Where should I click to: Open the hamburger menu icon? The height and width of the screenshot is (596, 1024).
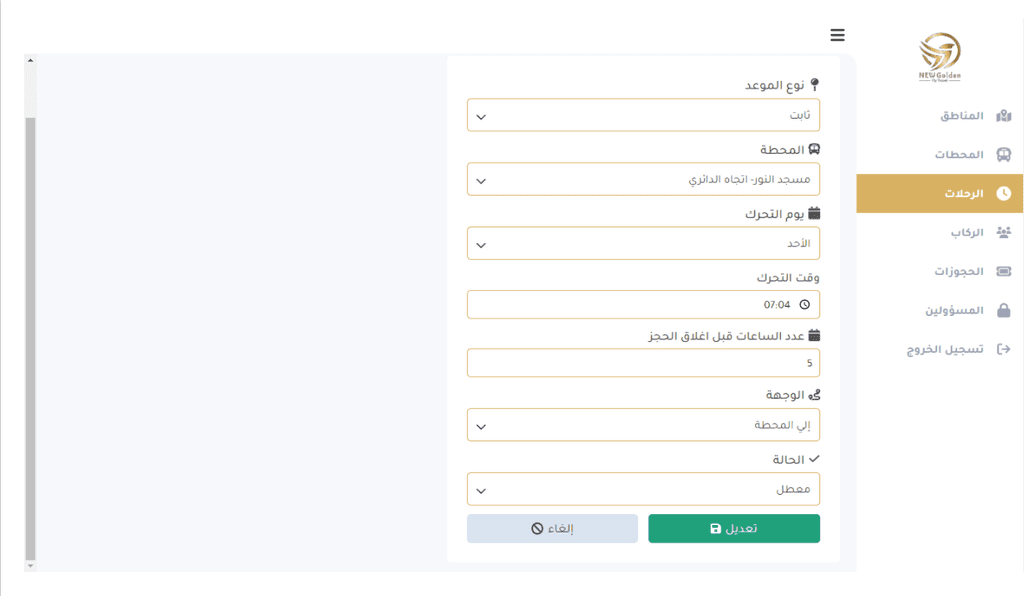pos(837,35)
